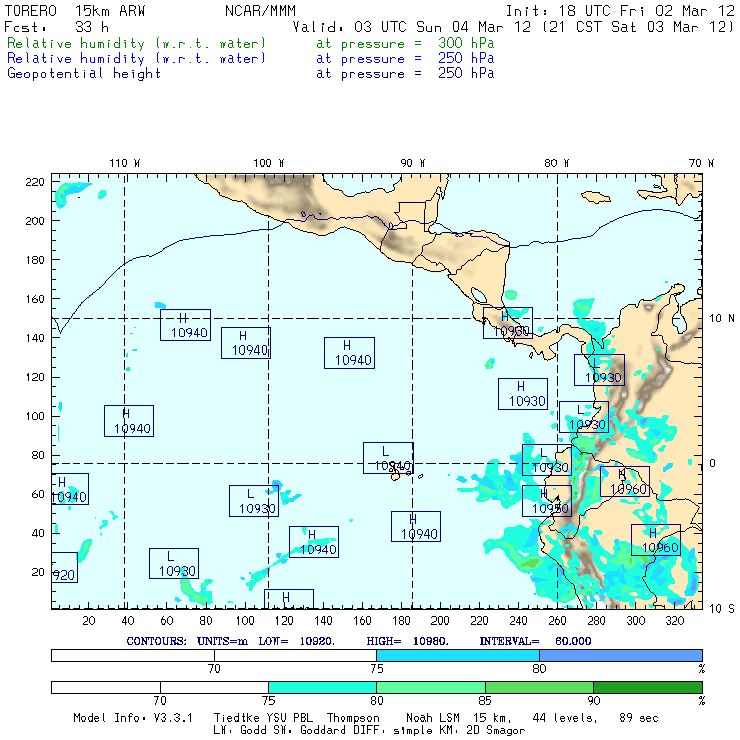Click the '100 W' longitude label
The width and height of the screenshot is (740, 740).
(x=269, y=163)
